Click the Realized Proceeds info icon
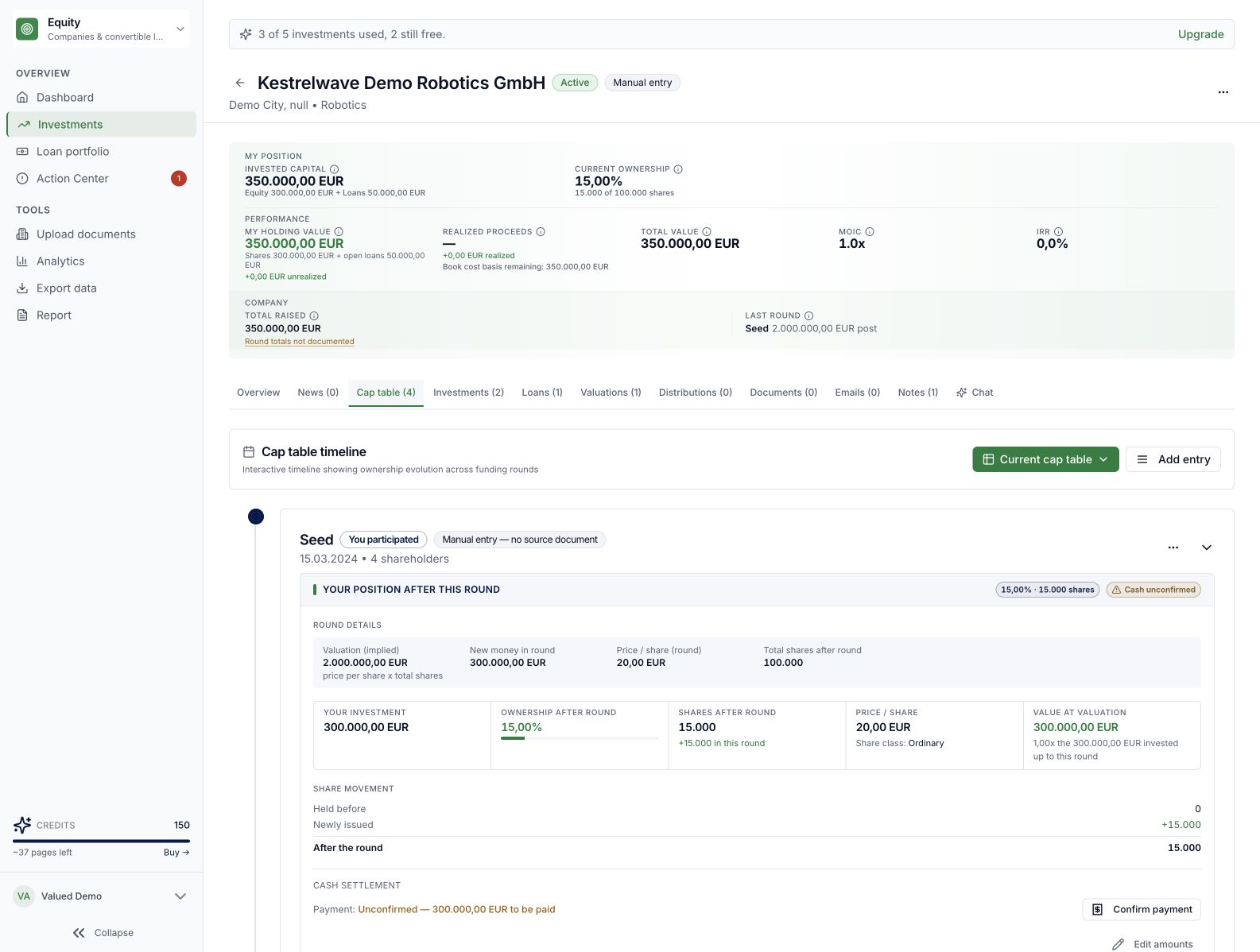Viewport: 1260px width, 952px height. (x=541, y=232)
